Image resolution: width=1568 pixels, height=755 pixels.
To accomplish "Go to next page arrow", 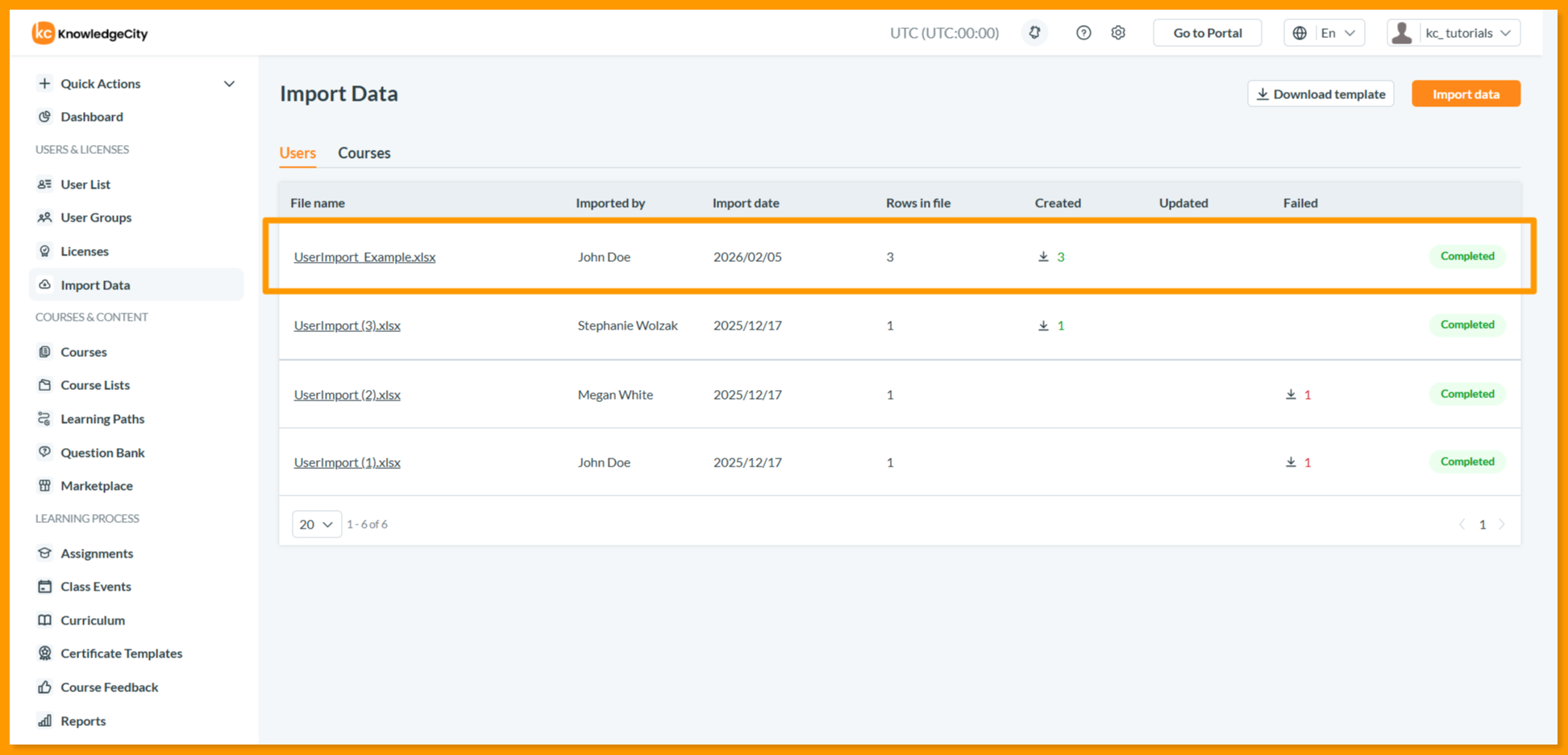I will (1502, 525).
